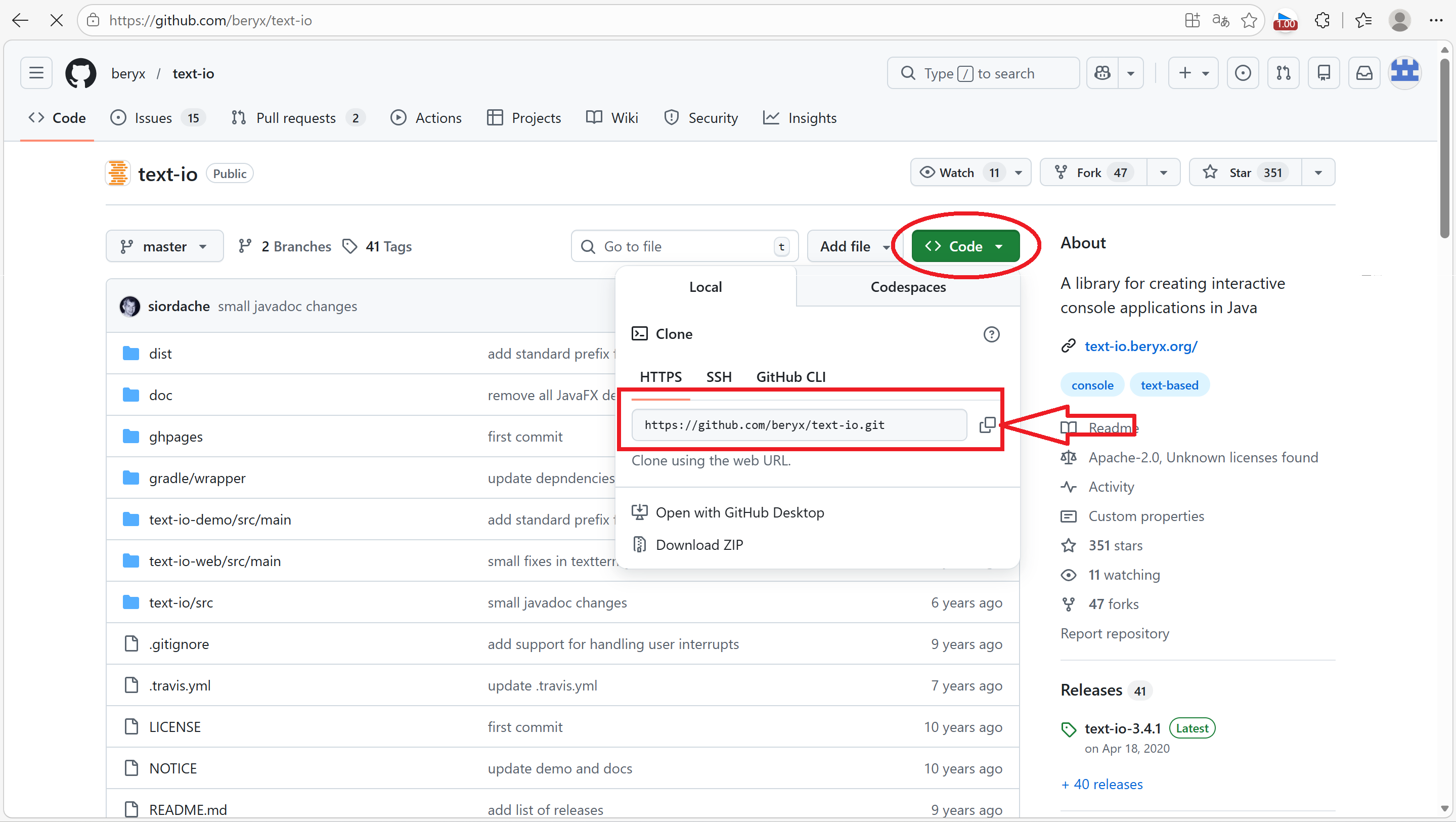Open the hamburger navigation menu
This screenshot has height=822, width=1456.
pyautogui.click(x=36, y=73)
